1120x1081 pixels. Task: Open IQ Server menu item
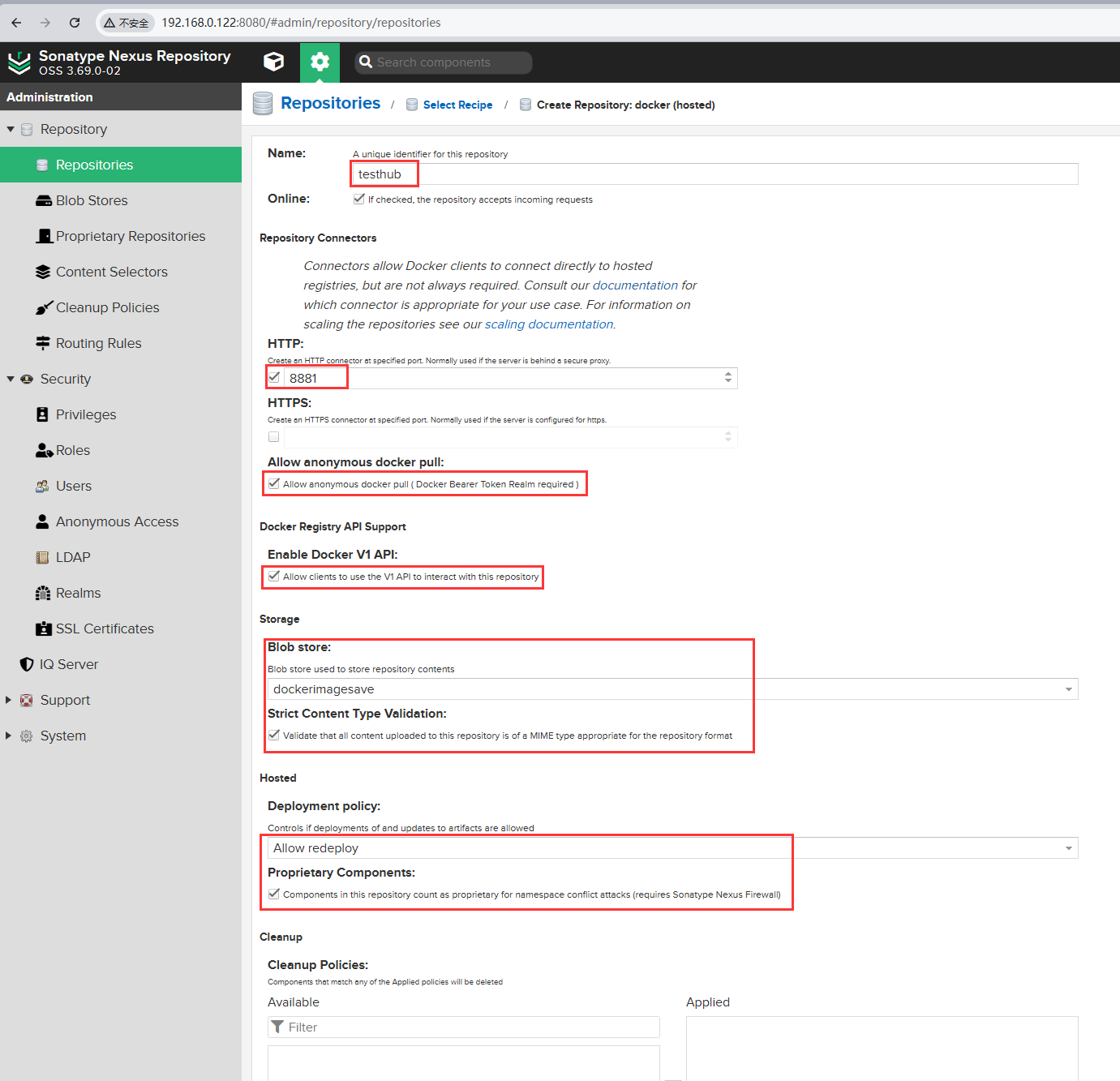pyautogui.click(x=121, y=664)
